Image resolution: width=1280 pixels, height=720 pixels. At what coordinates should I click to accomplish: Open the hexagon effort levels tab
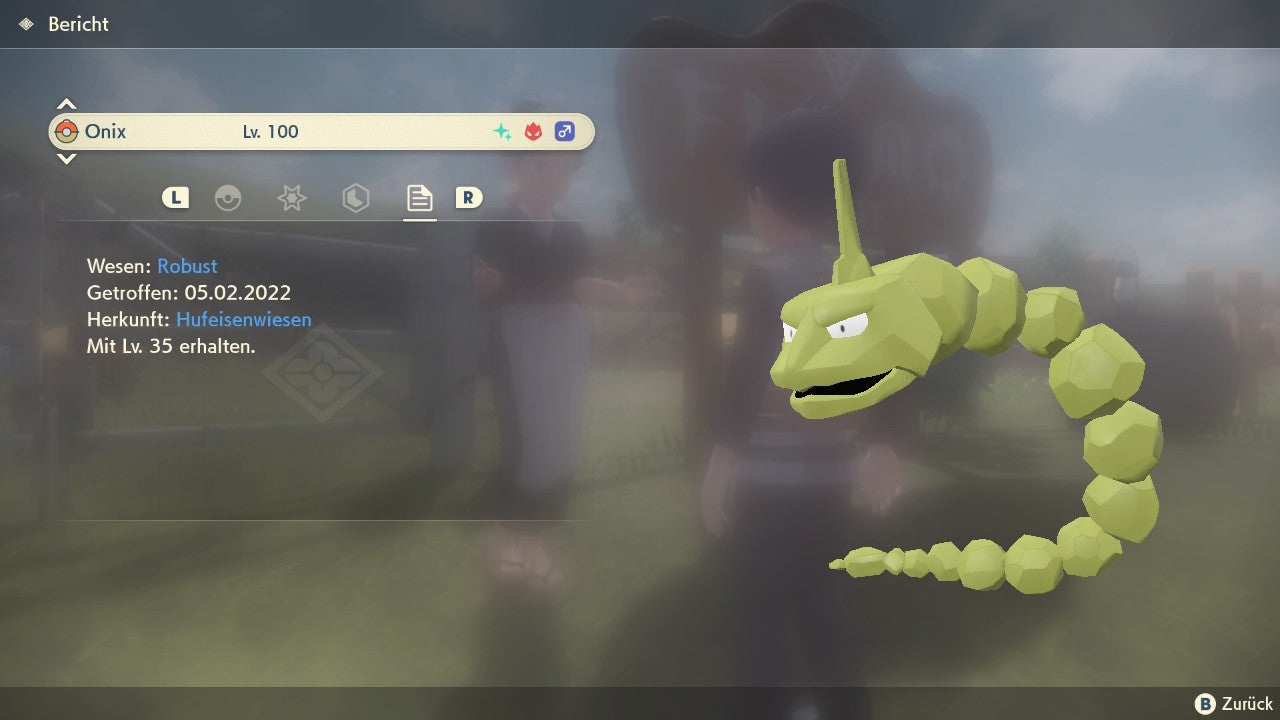pos(355,198)
